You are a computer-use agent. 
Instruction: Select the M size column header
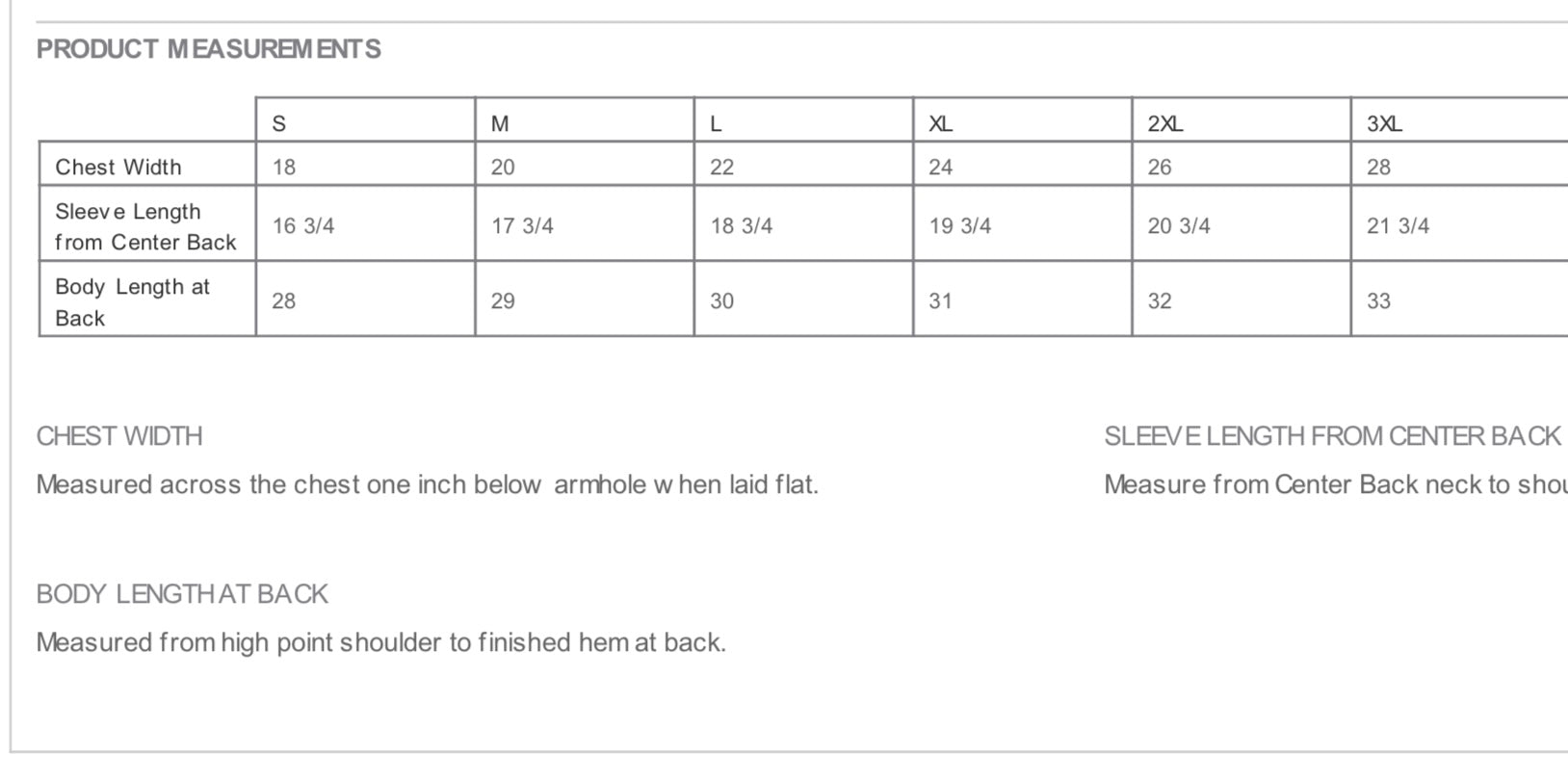(x=500, y=123)
